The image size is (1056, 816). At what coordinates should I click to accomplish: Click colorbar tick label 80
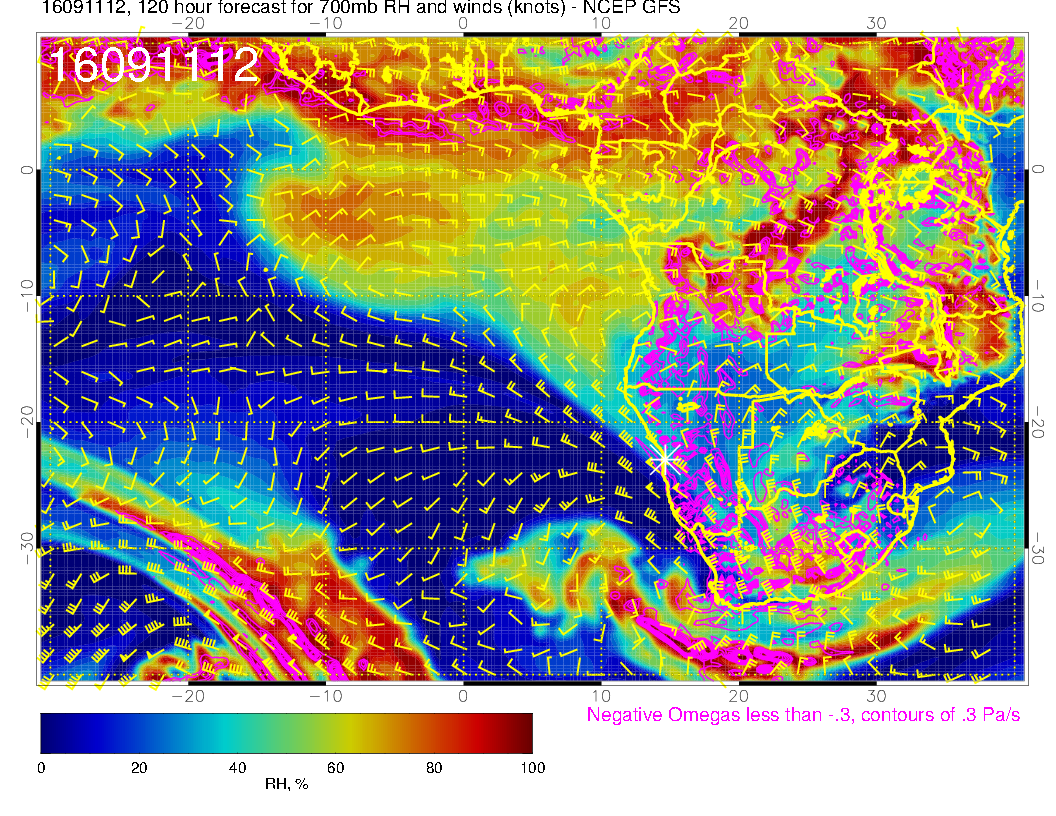[x=434, y=768]
